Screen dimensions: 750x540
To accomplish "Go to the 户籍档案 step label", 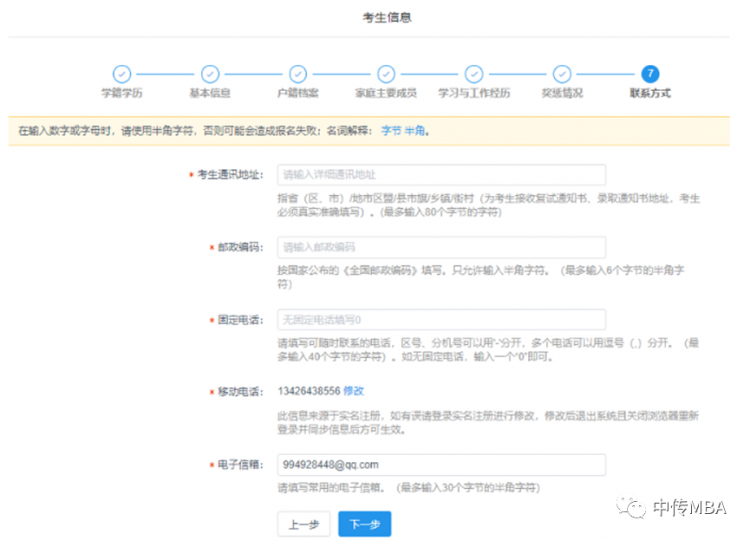I will coord(298,93).
